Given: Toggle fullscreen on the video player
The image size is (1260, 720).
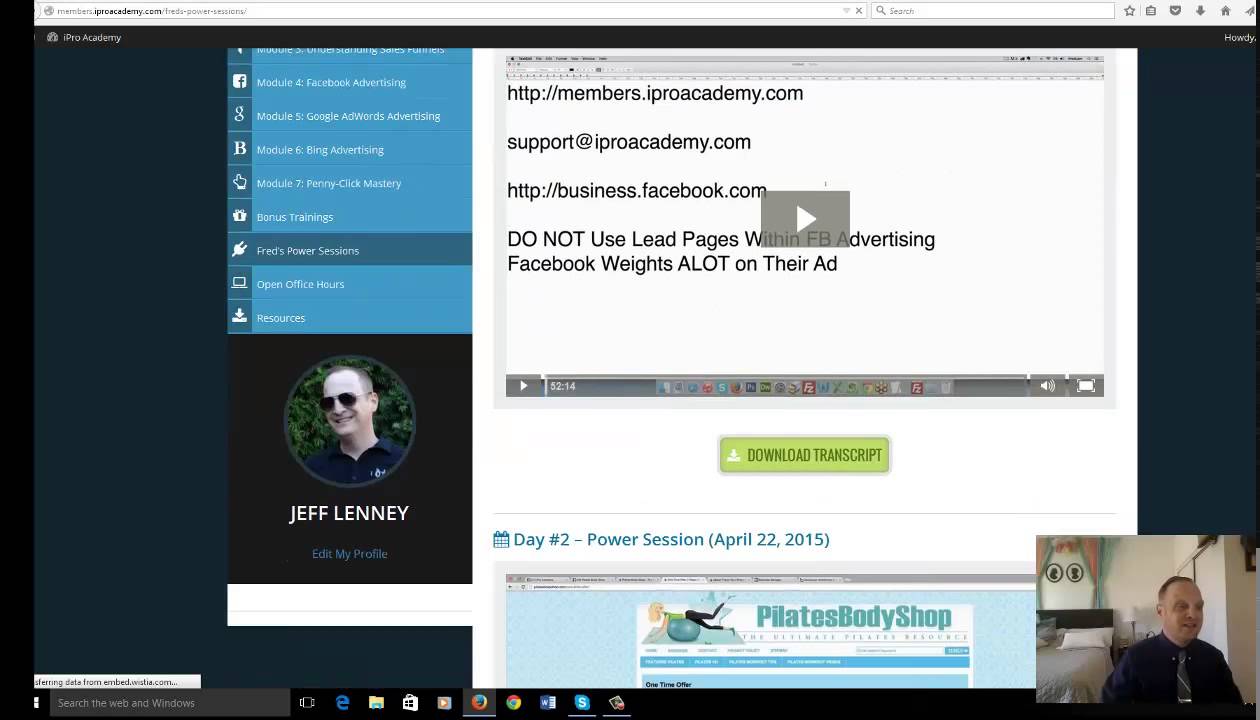Looking at the screenshot, I should 1086,386.
